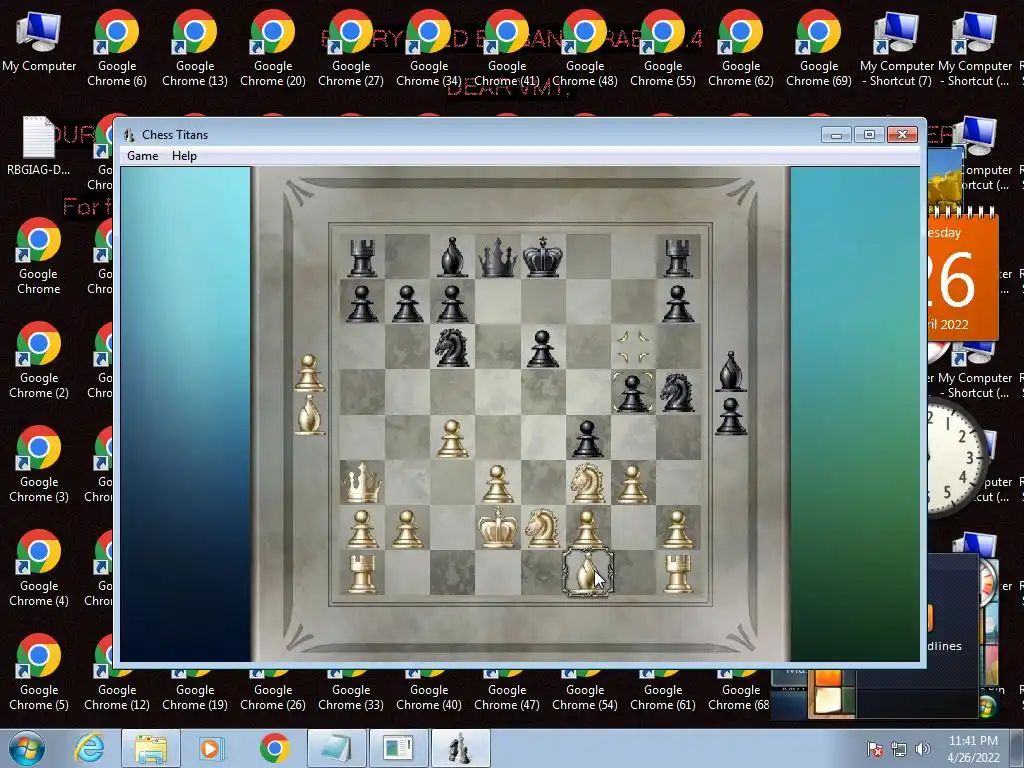Select Google Chrome (33) desktop shortcut

(351, 697)
